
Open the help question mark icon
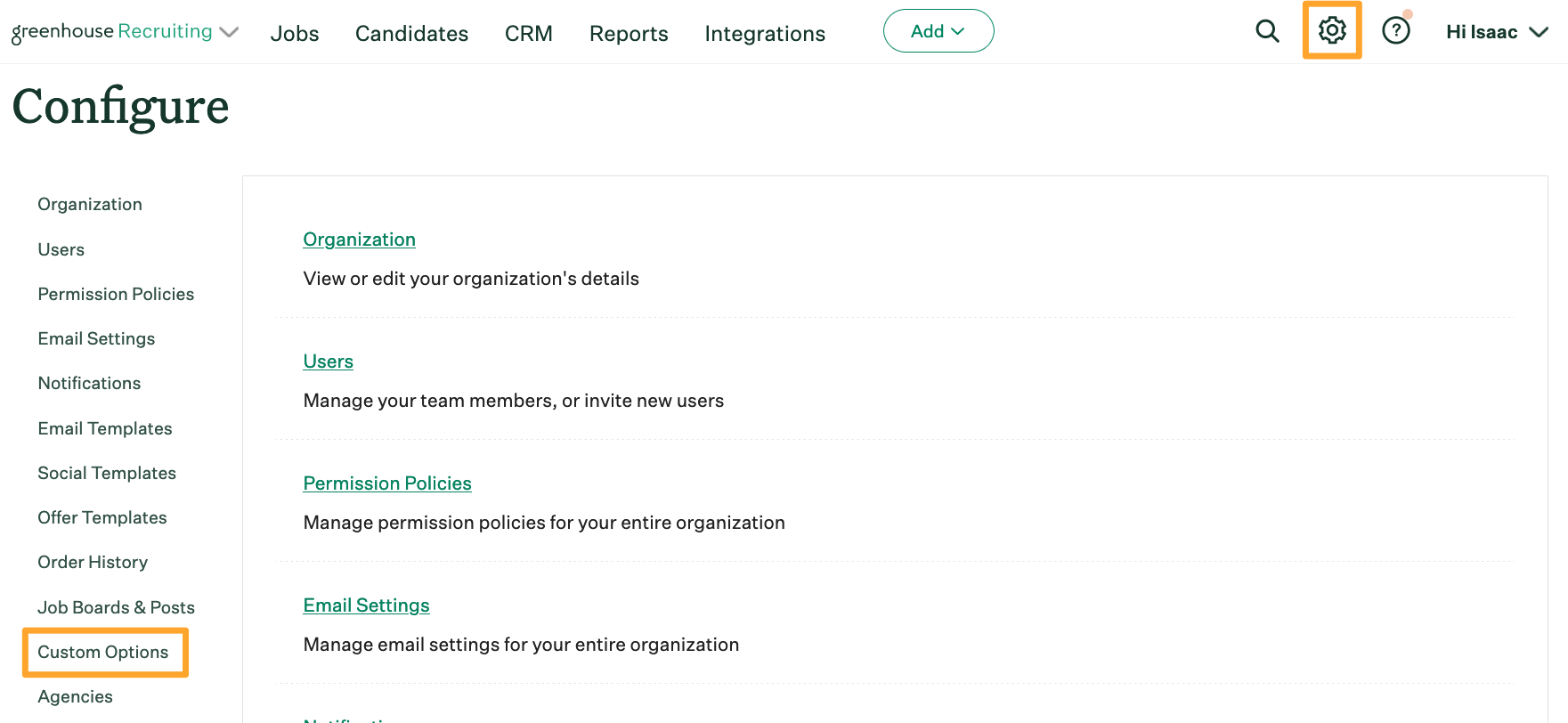1395,31
